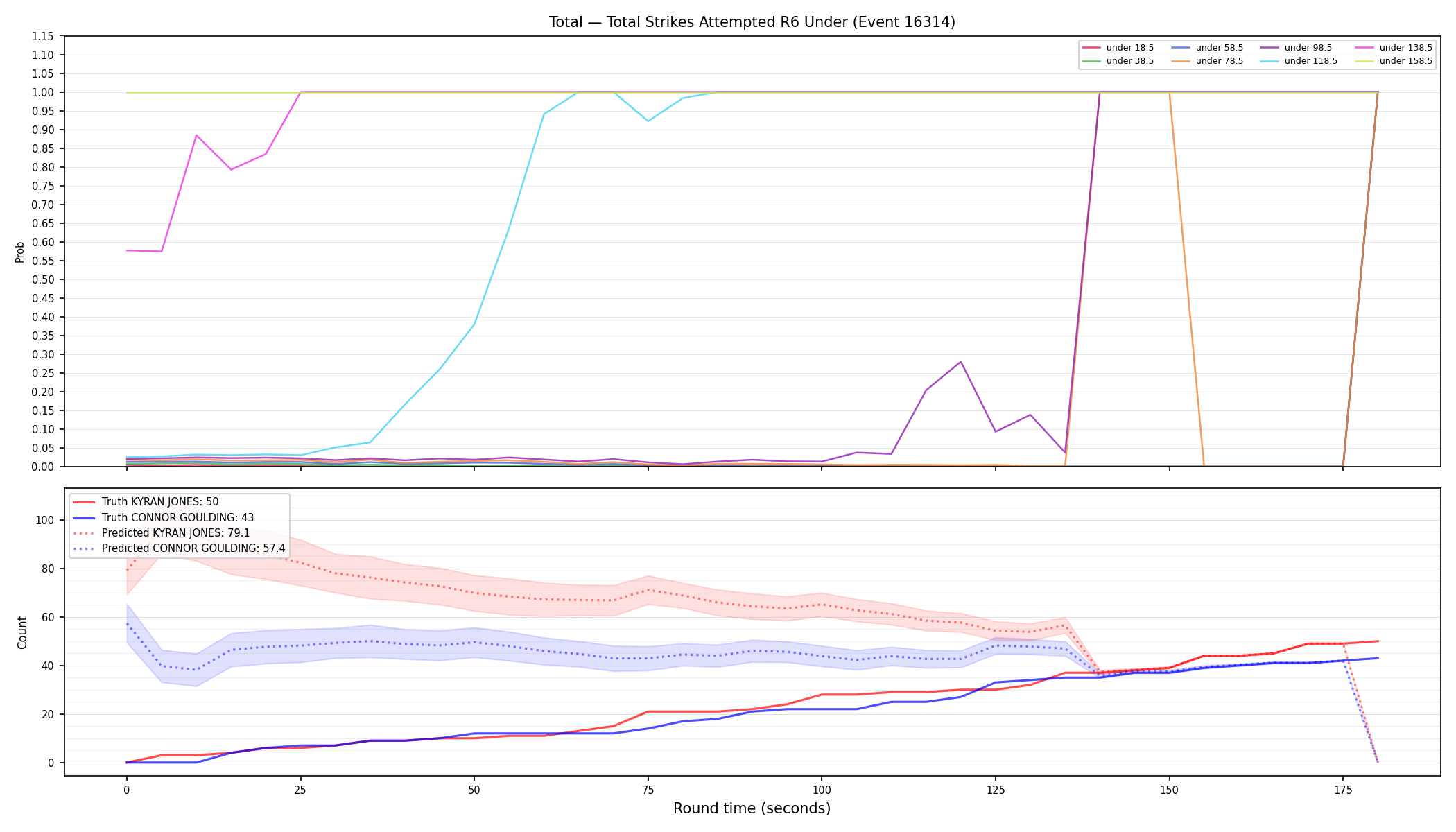Click the 100 tick on the Count axis
Viewport: 1456px width, 832px height.
click(44, 520)
